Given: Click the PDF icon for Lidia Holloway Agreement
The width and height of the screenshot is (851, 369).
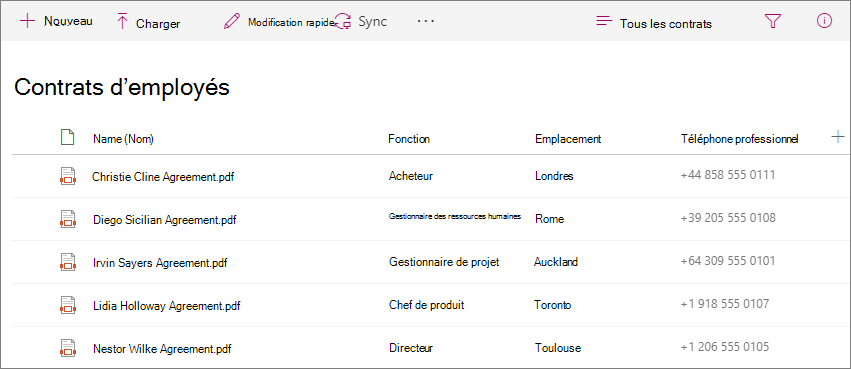Looking at the screenshot, I should [67, 304].
